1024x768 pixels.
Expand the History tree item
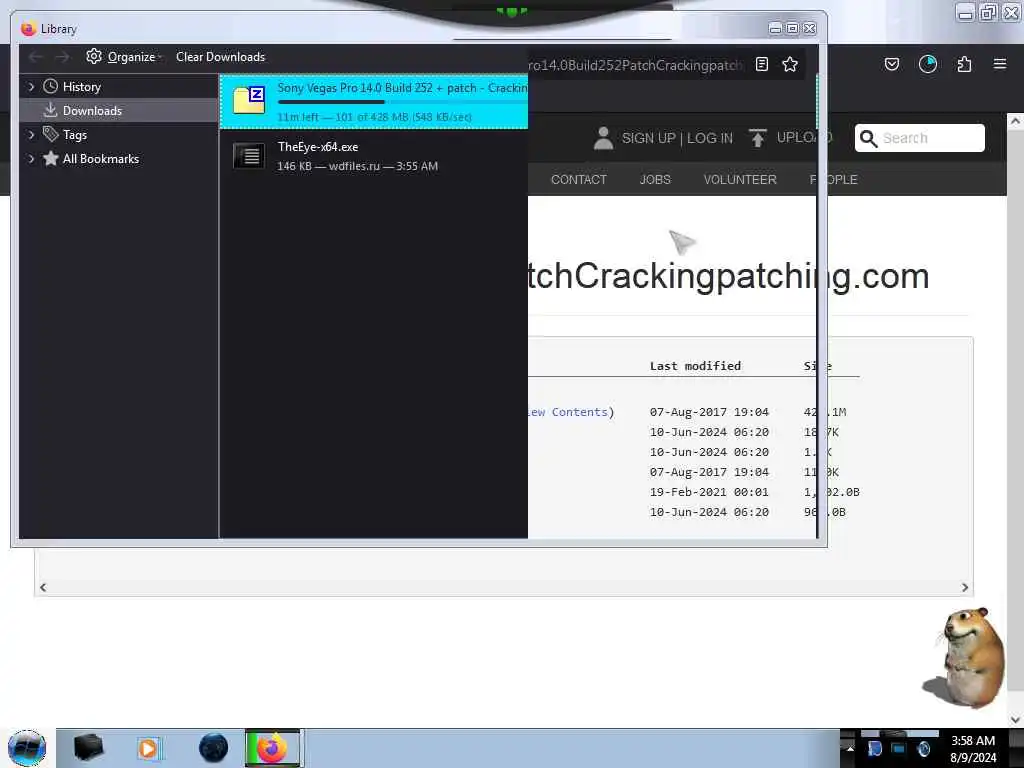click(31, 87)
